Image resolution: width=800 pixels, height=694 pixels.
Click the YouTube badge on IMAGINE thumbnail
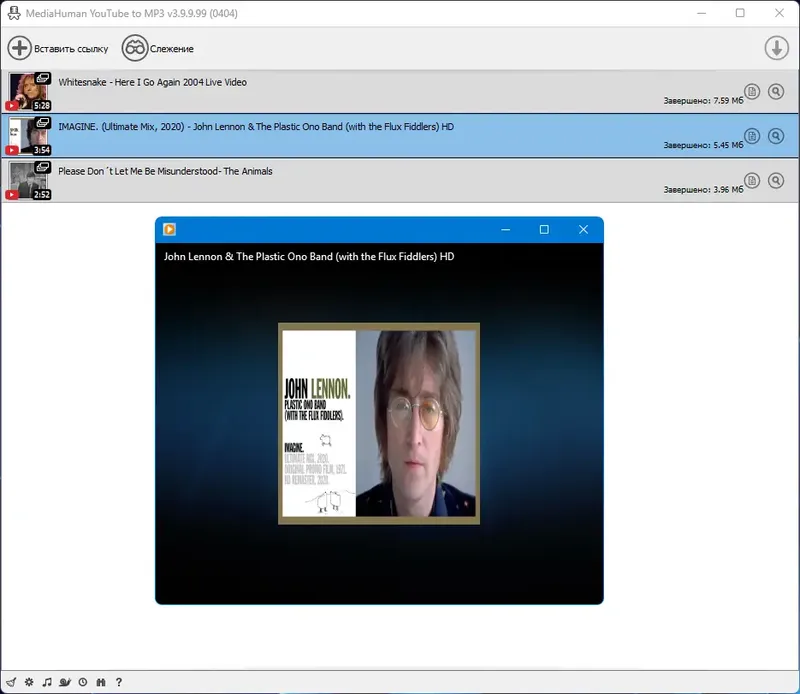12,150
